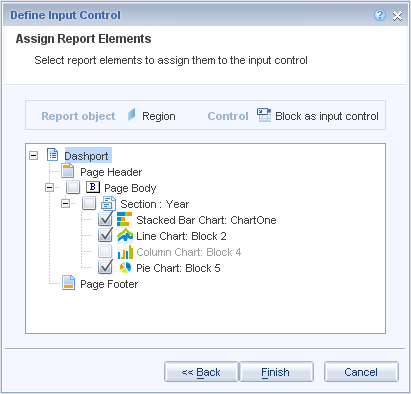Image resolution: width=411 pixels, height=394 pixels.
Task: Click the Page Header icon
Action: (68, 171)
